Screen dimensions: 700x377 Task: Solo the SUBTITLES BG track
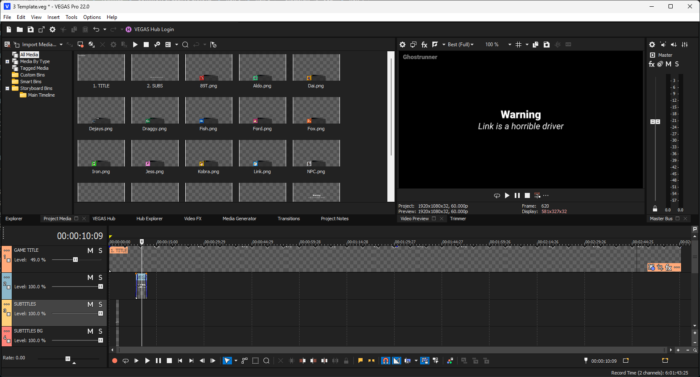(x=100, y=331)
